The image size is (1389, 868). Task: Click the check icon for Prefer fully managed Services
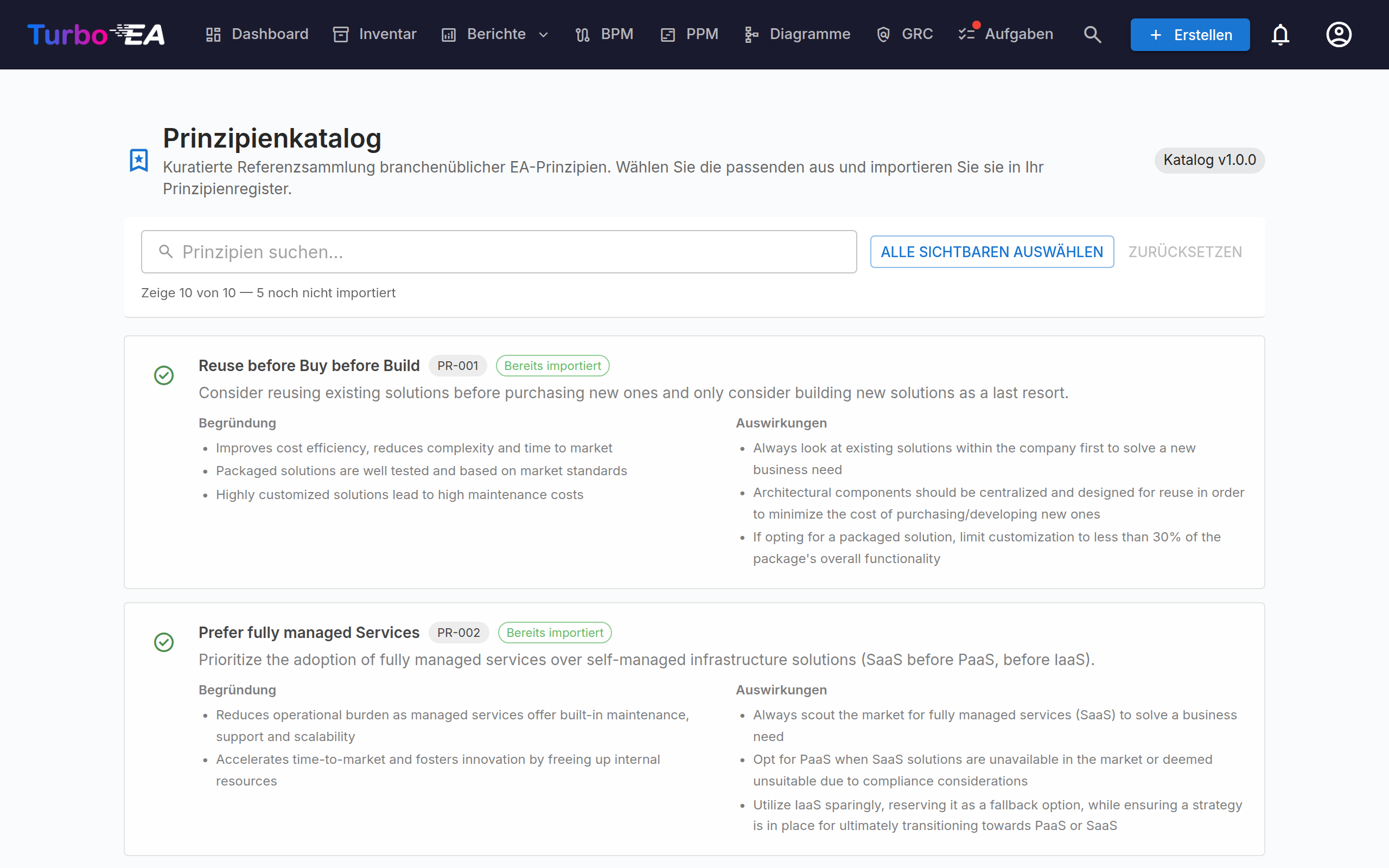coord(164,642)
